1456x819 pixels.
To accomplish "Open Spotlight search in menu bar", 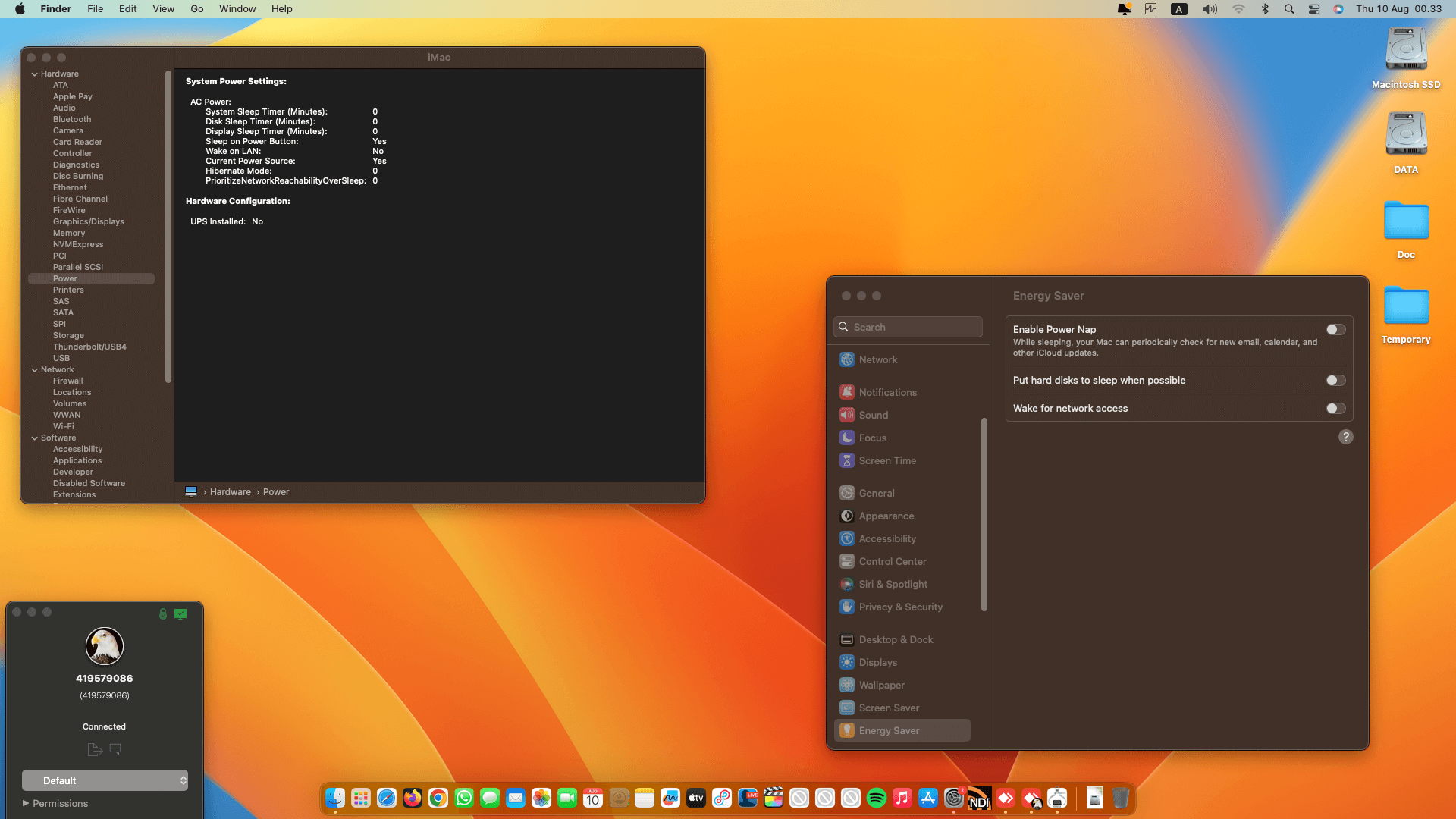I will (x=1289, y=9).
